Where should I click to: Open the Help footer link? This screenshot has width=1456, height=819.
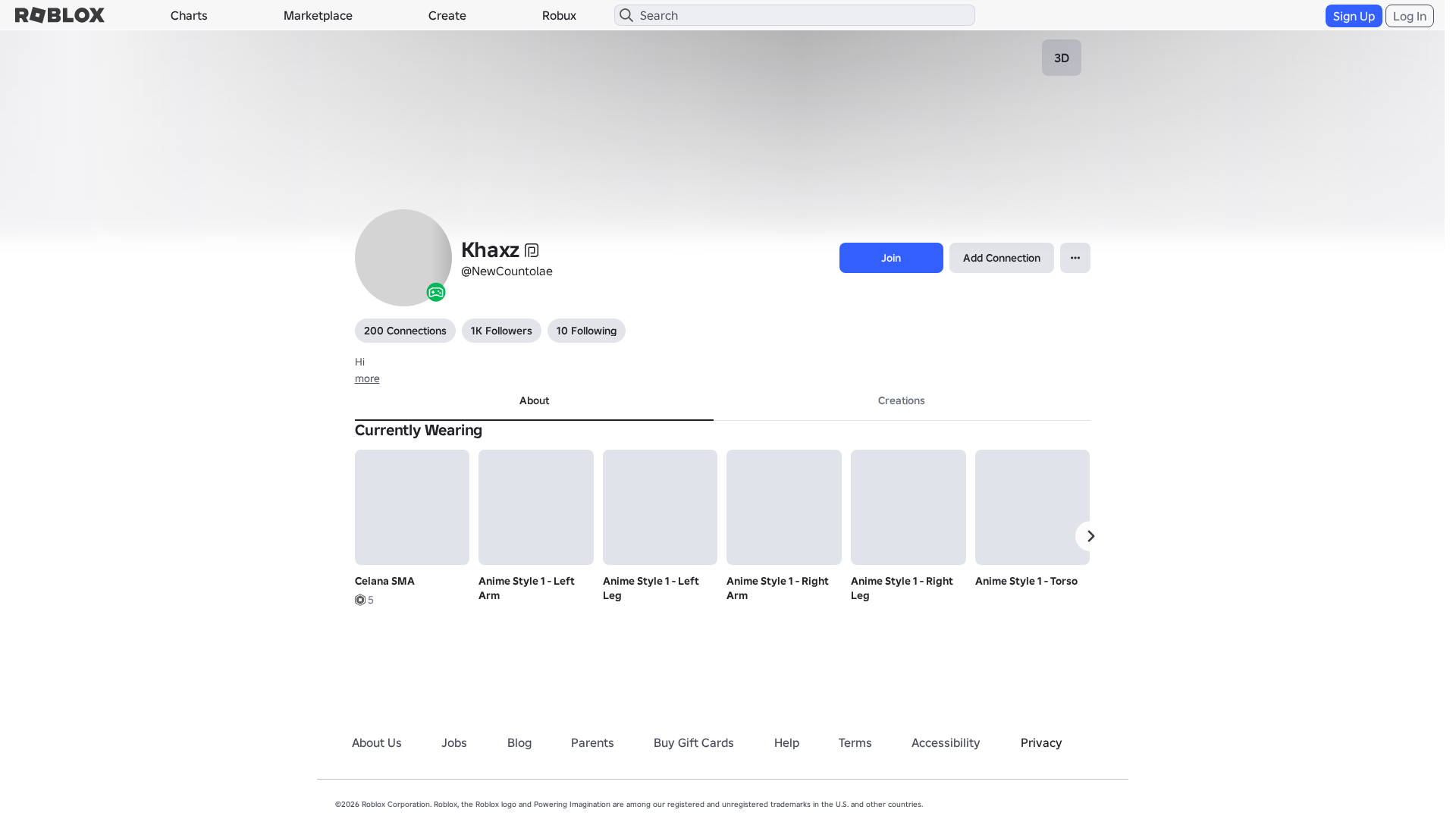pyautogui.click(x=786, y=742)
